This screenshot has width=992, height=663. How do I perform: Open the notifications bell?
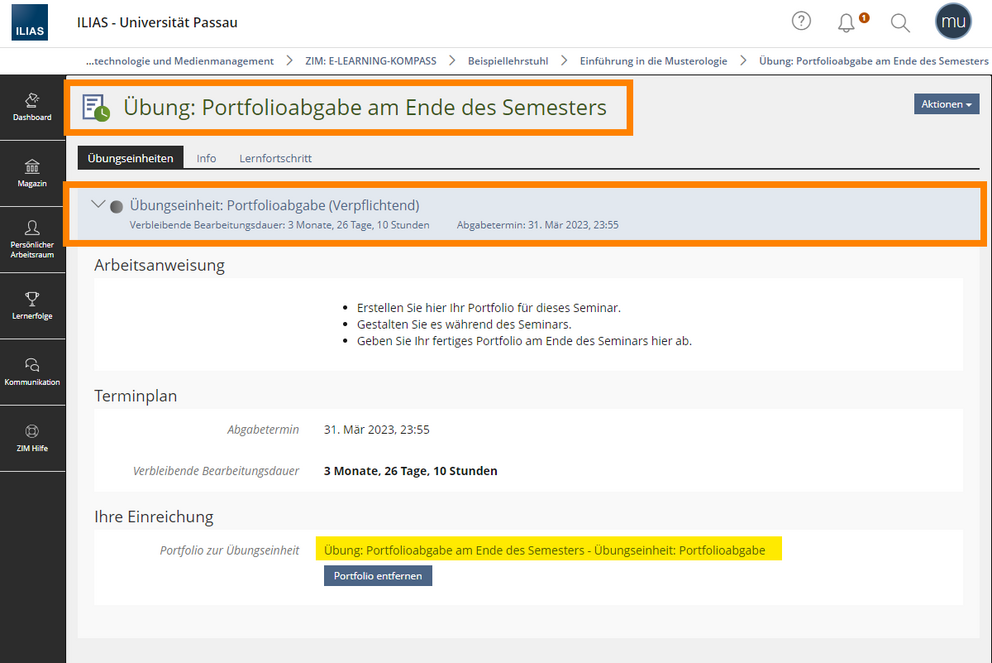(x=846, y=23)
